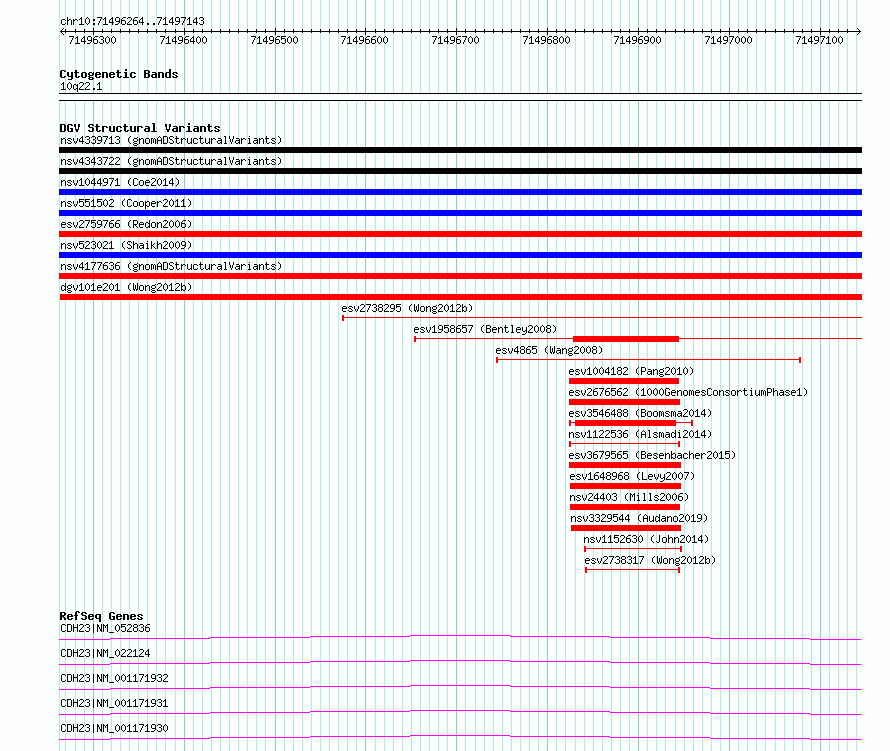Select nsv24403 (Mills2006) variant label
This screenshot has width=890, height=751.
click(x=629, y=497)
